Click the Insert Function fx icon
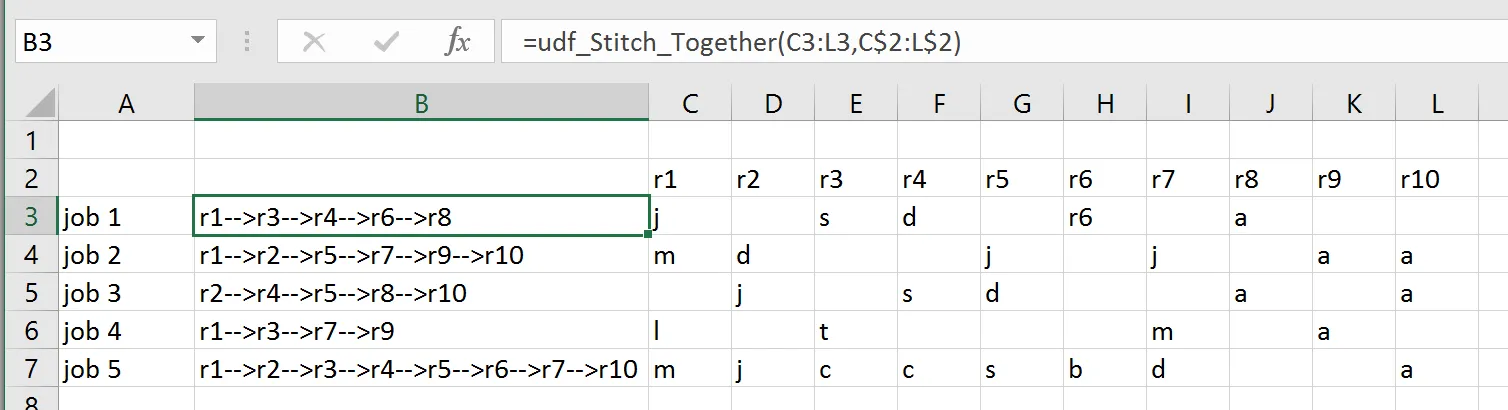1508x410 pixels. [457, 42]
